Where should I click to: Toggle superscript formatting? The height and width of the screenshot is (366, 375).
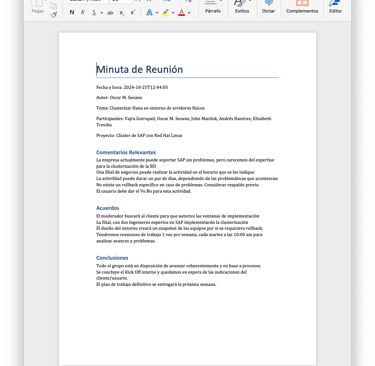tap(133, 12)
